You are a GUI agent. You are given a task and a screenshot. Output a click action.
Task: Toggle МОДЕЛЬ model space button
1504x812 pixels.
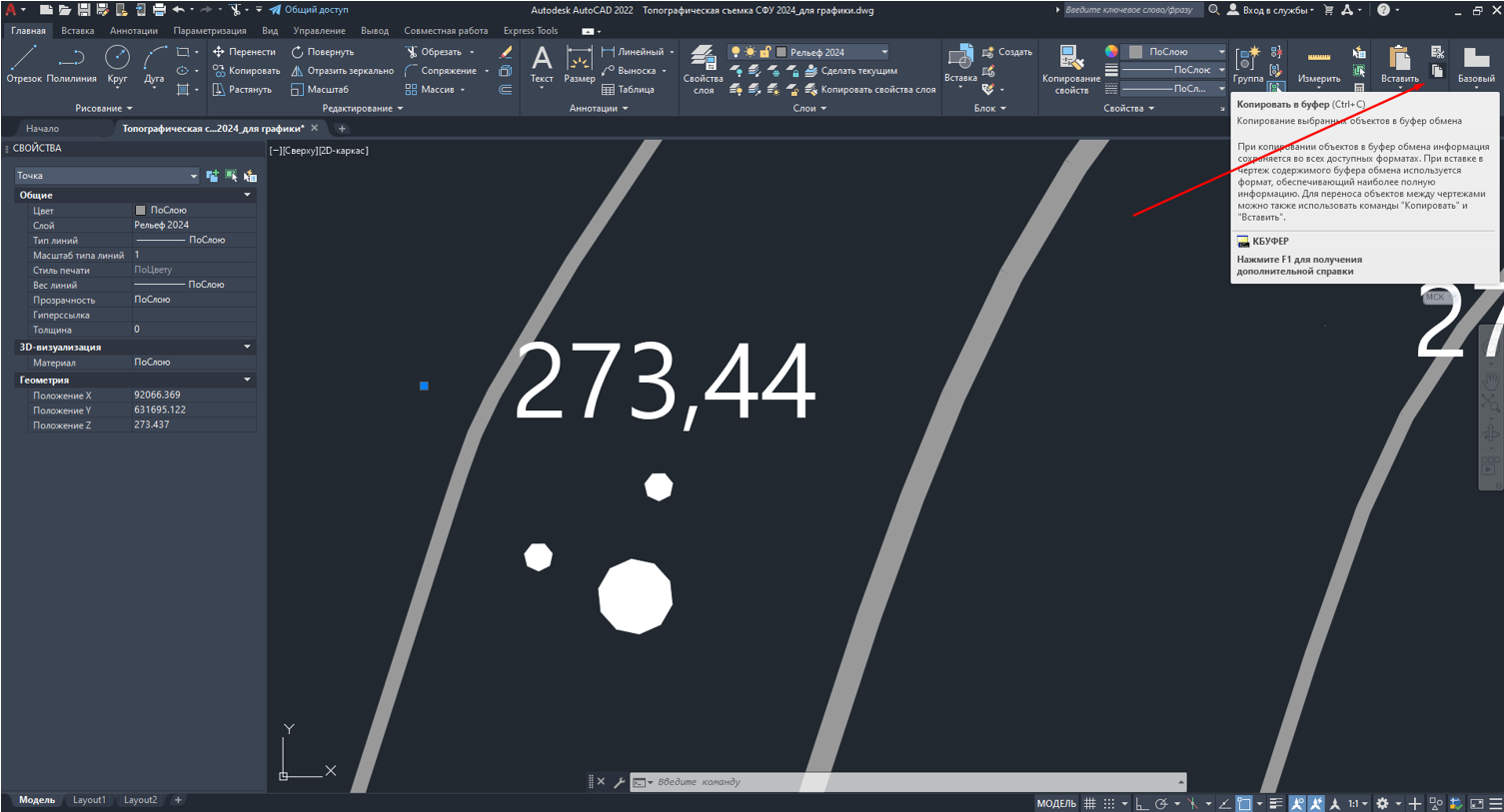1055,803
